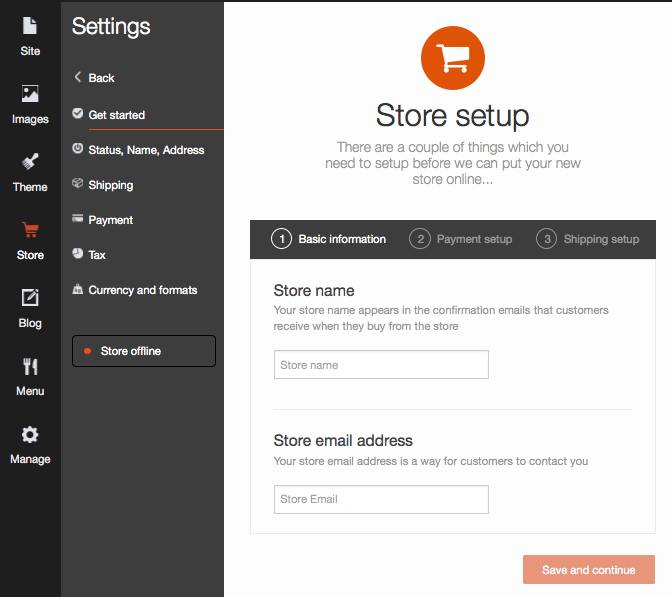This screenshot has width=672, height=597.
Task: Open Currency and formats settings
Action: click(143, 290)
